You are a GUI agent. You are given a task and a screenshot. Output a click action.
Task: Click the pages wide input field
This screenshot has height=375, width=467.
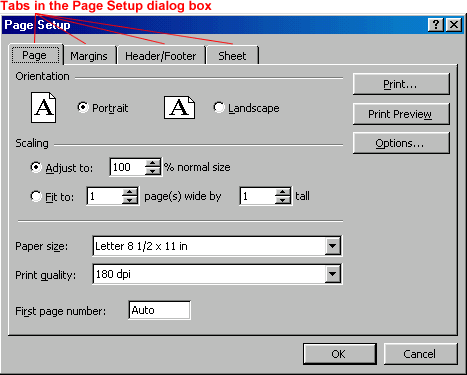[x=105, y=196]
